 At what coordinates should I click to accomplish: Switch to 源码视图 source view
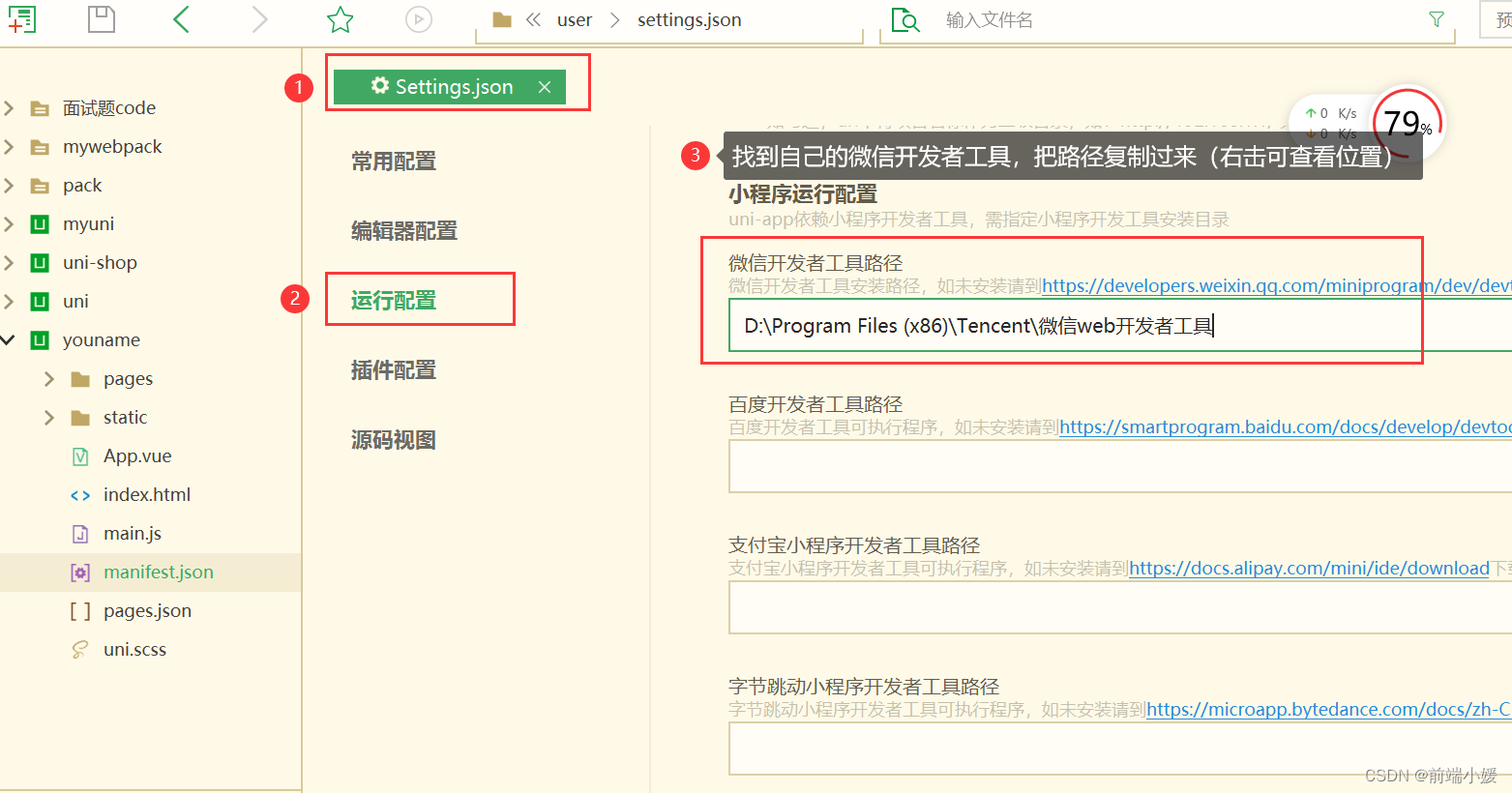click(x=394, y=440)
